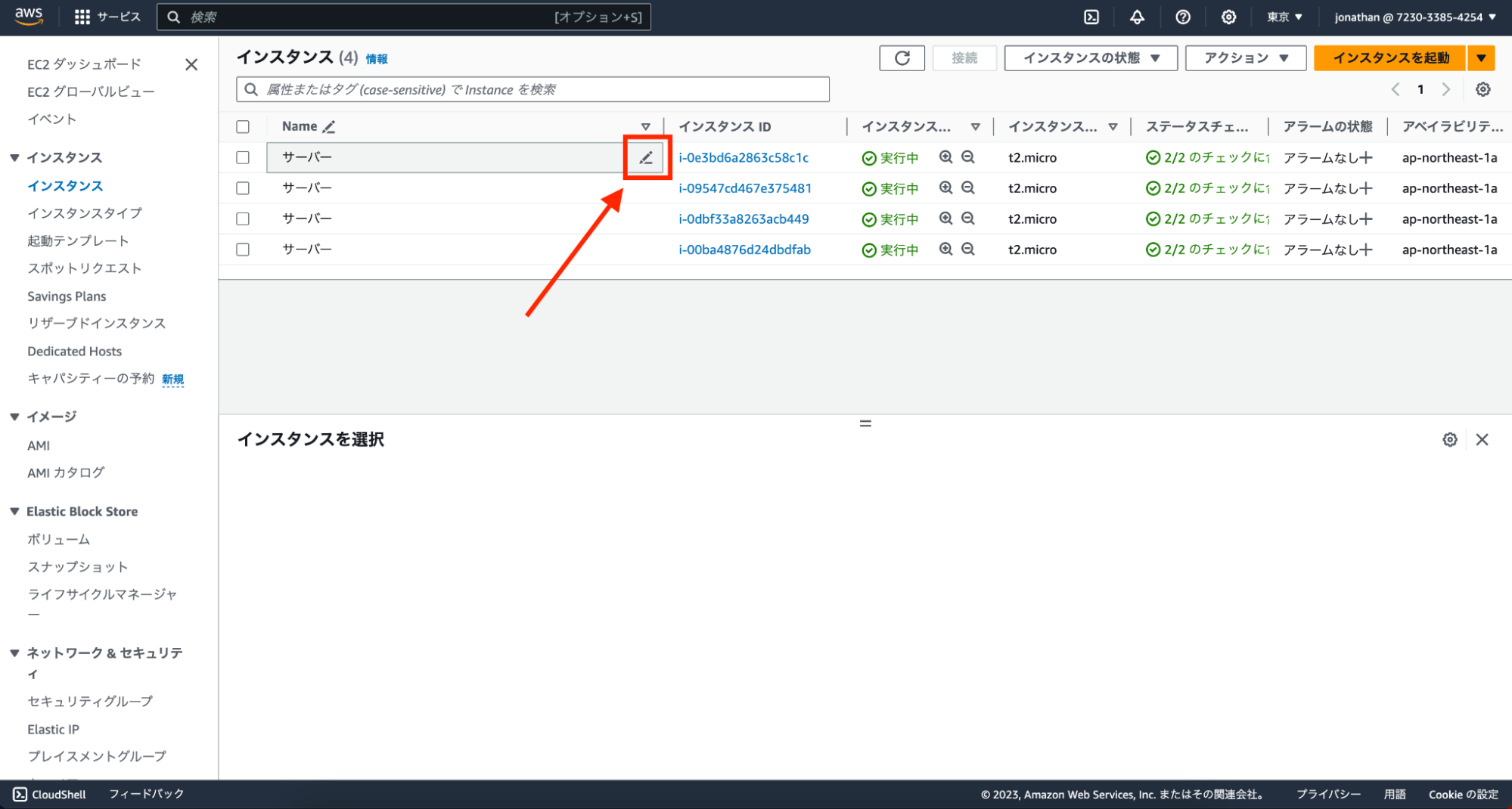Select checkbox for instance i-0e3bd6a2863c58c1c

tap(243, 157)
